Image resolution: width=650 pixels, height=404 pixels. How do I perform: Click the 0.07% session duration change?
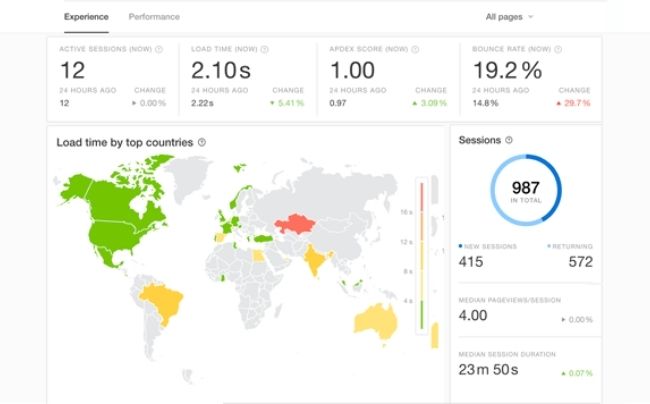click(577, 373)
